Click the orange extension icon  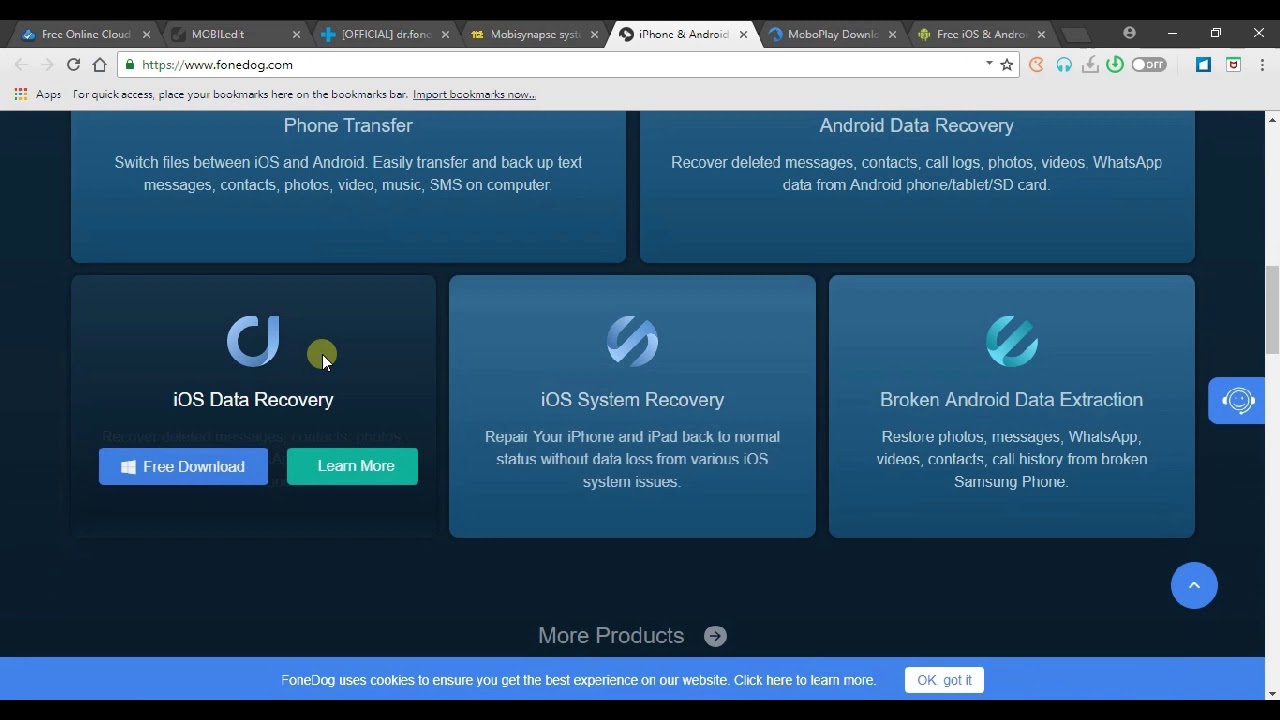pos(1036,65)
